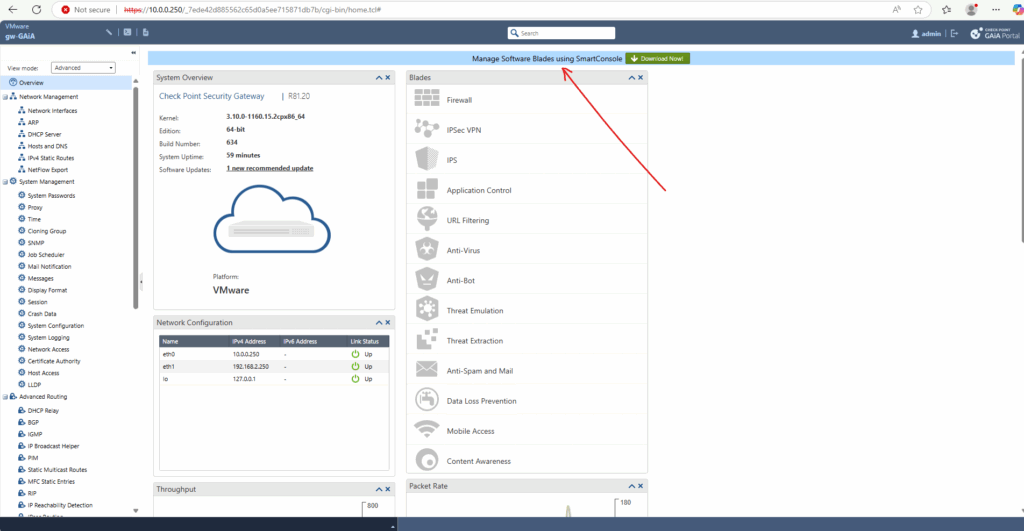This screenshot has width=1024, height=531.
Task: Collapse the Advanced Routing tree node
Action: (5, 396)
